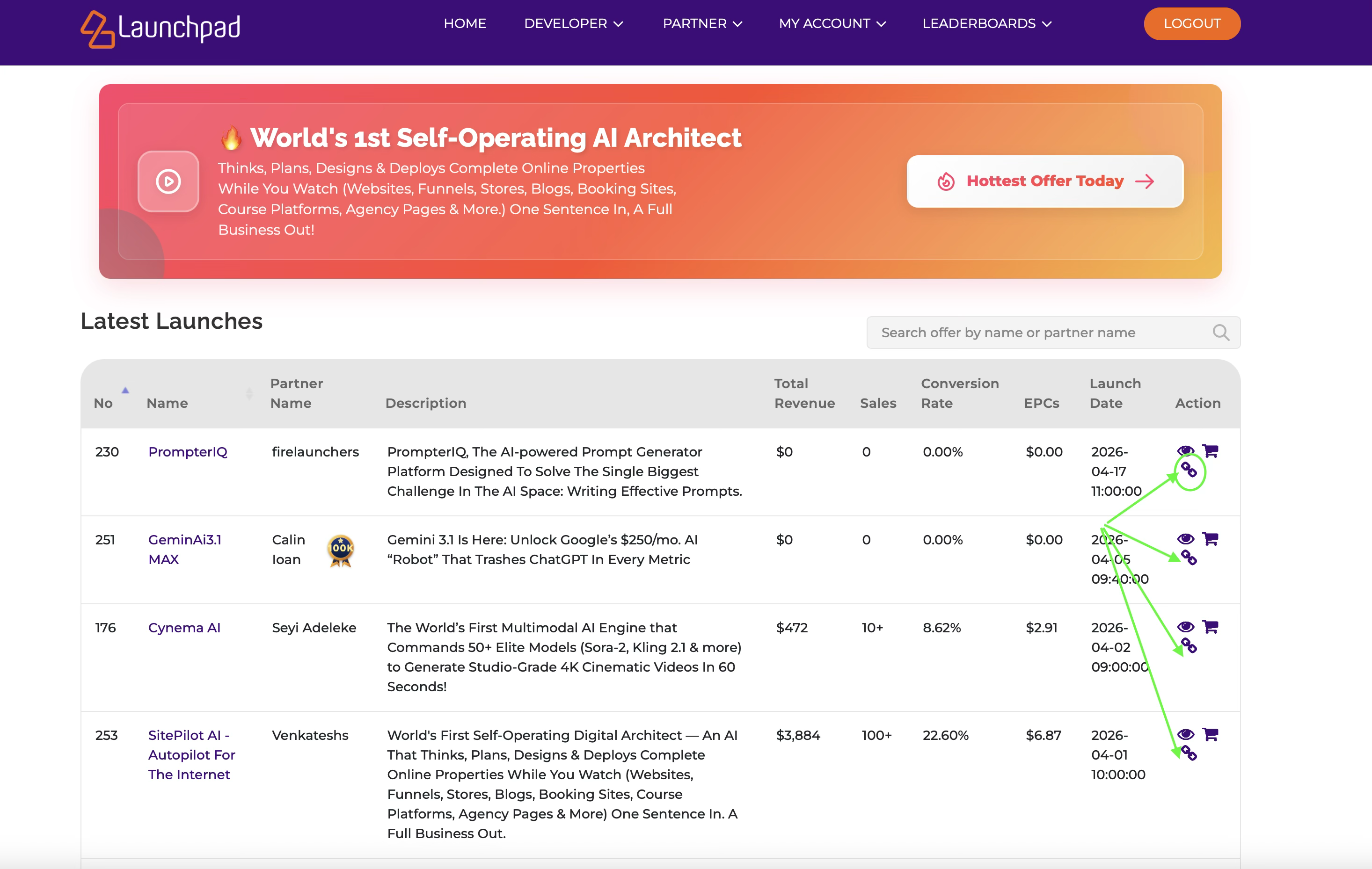1372x869 pixels.
Task: View GeminAi3.1 MAX via eye icon
Action: coord(1185,539)
